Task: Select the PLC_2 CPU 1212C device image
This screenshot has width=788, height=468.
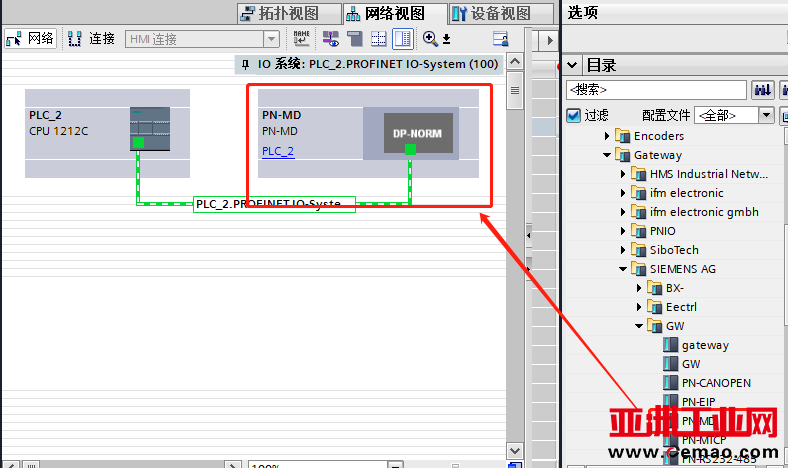Action: coord(150,129)
